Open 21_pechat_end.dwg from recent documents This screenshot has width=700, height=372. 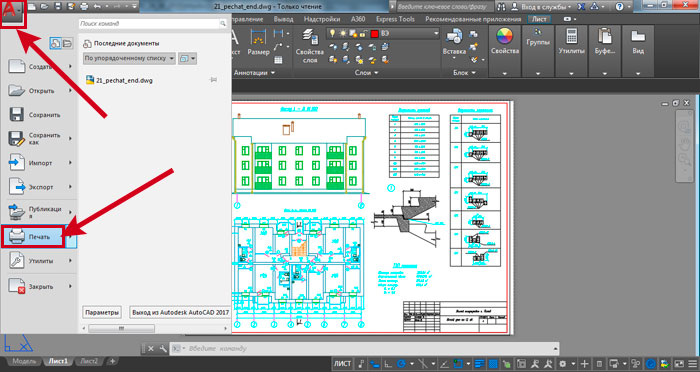(124, 80)
